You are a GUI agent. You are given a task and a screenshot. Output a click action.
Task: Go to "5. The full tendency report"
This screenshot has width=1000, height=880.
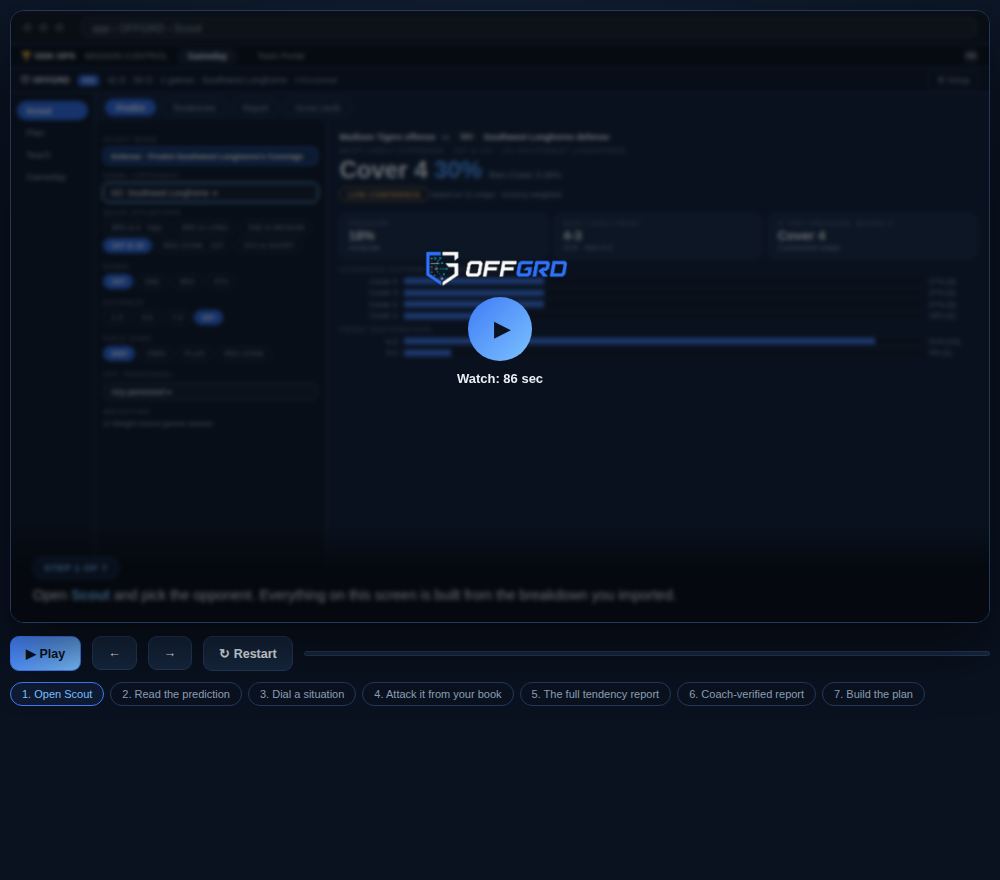(x=595, y=694)
